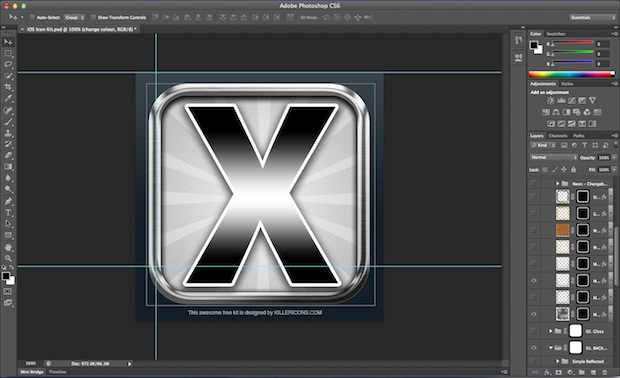
Task: Expand the Neon - Changeab... group
Action: click(x=557, y=183)
